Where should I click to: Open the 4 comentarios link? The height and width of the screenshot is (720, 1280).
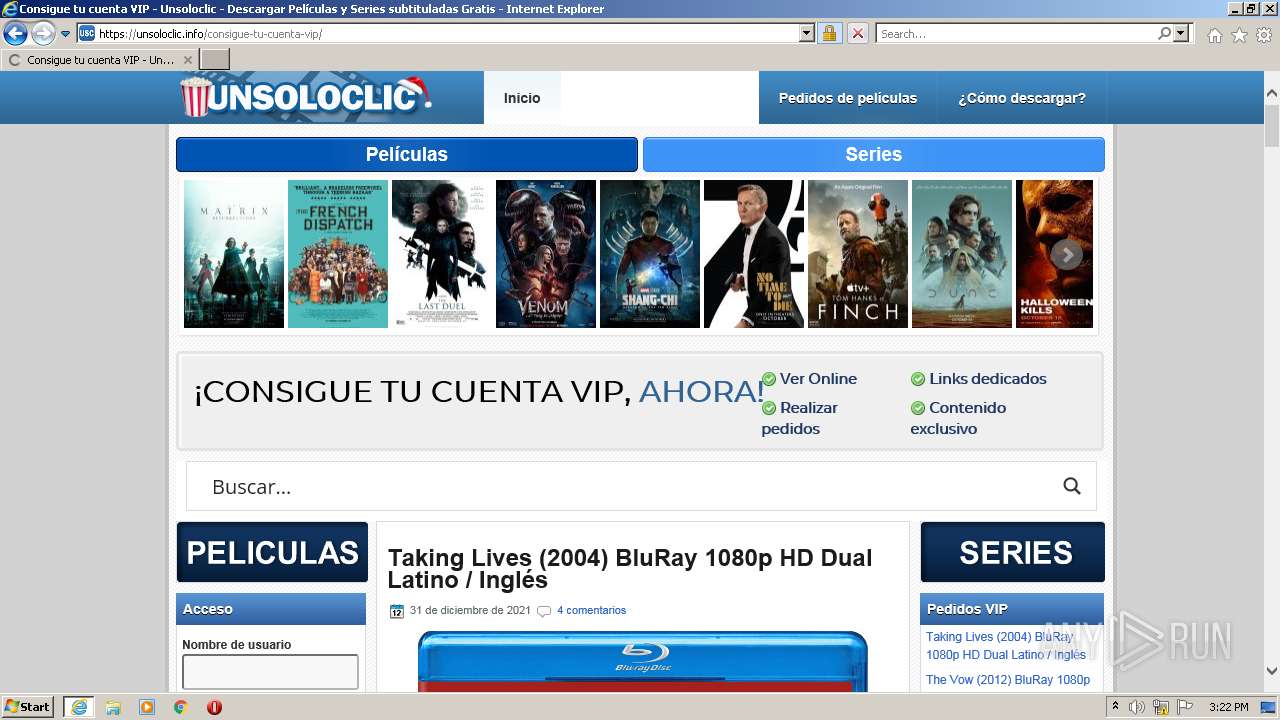click(591, 610)
